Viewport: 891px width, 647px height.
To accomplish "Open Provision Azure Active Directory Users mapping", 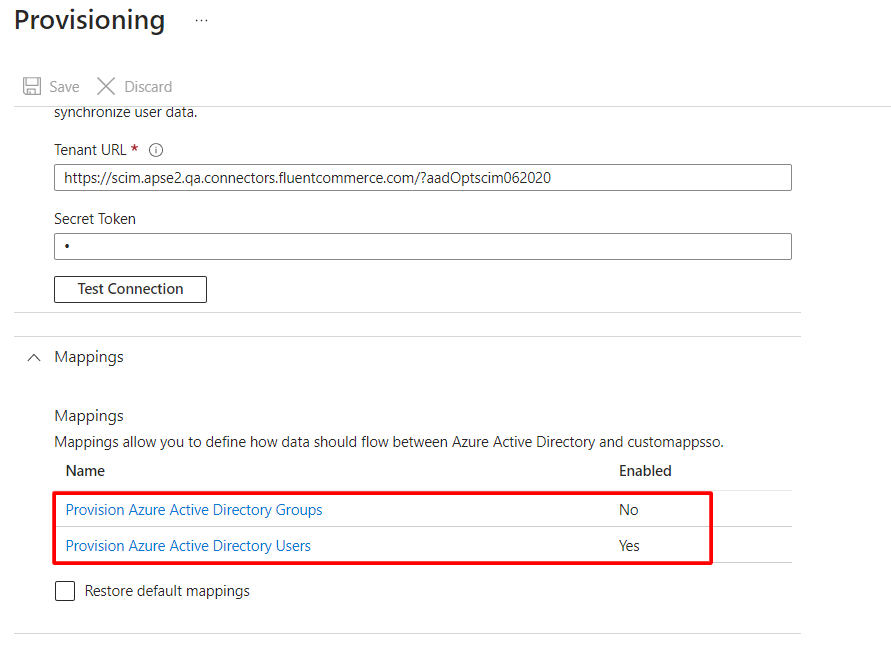I will (x=188, y=546).
